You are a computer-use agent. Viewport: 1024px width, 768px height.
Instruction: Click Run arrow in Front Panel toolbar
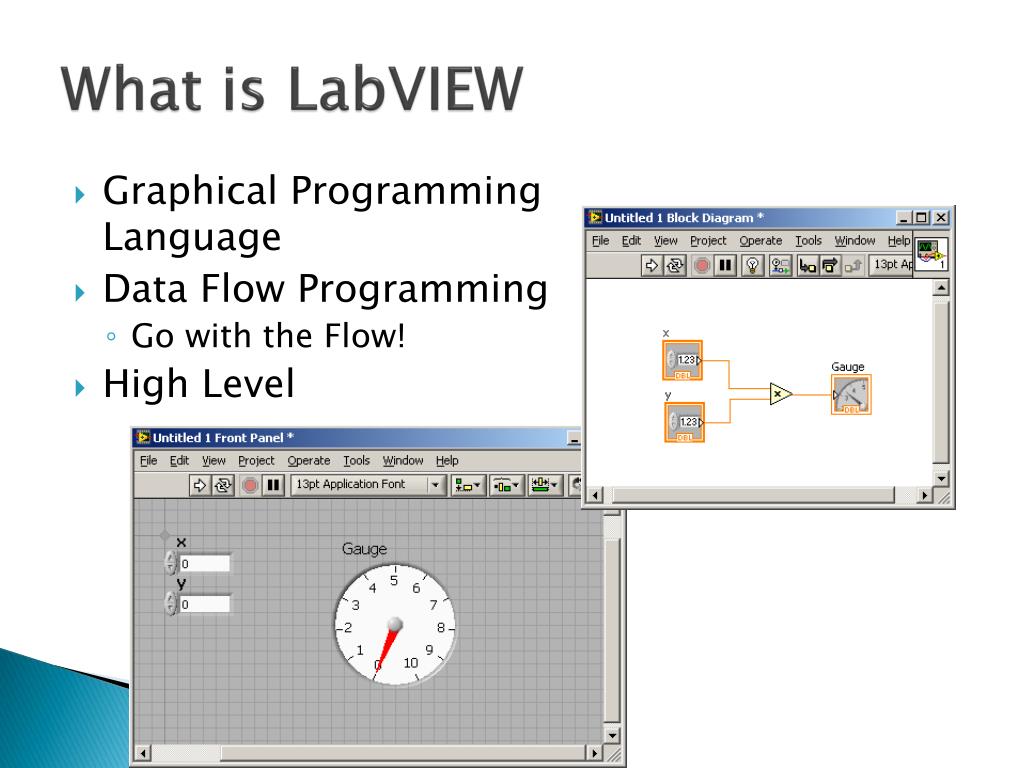199,485
